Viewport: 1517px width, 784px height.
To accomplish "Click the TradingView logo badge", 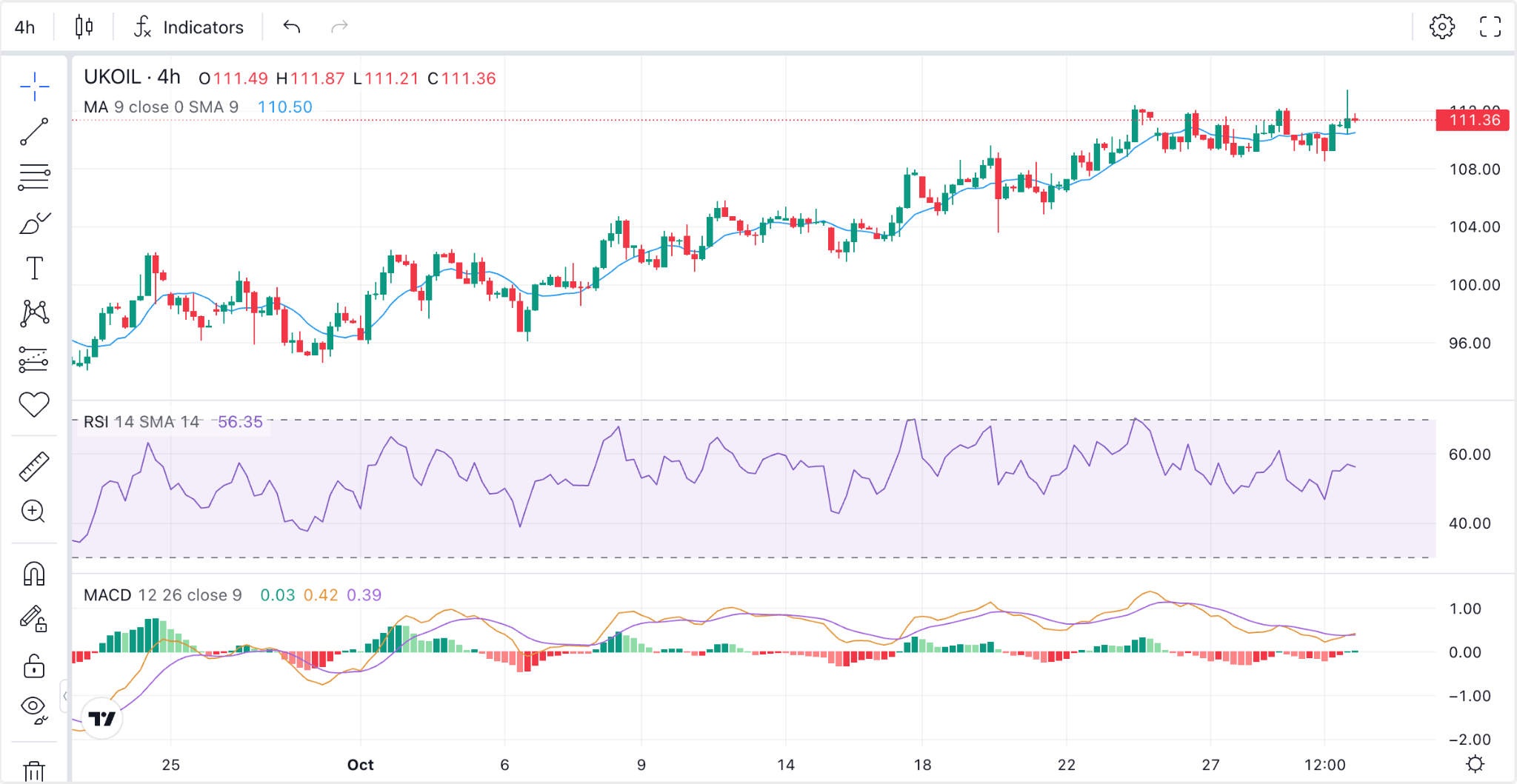I will pos(101,718).
